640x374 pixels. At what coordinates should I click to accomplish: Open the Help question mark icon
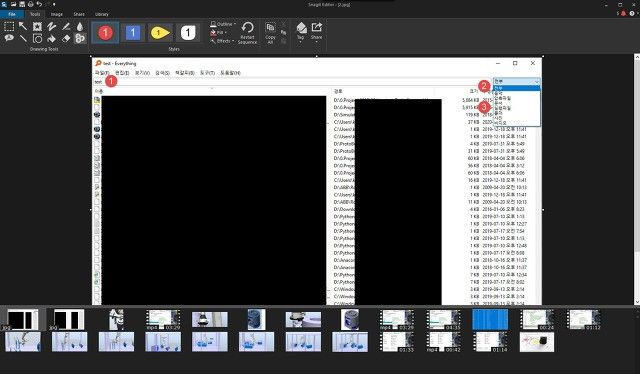pos(632,13)
